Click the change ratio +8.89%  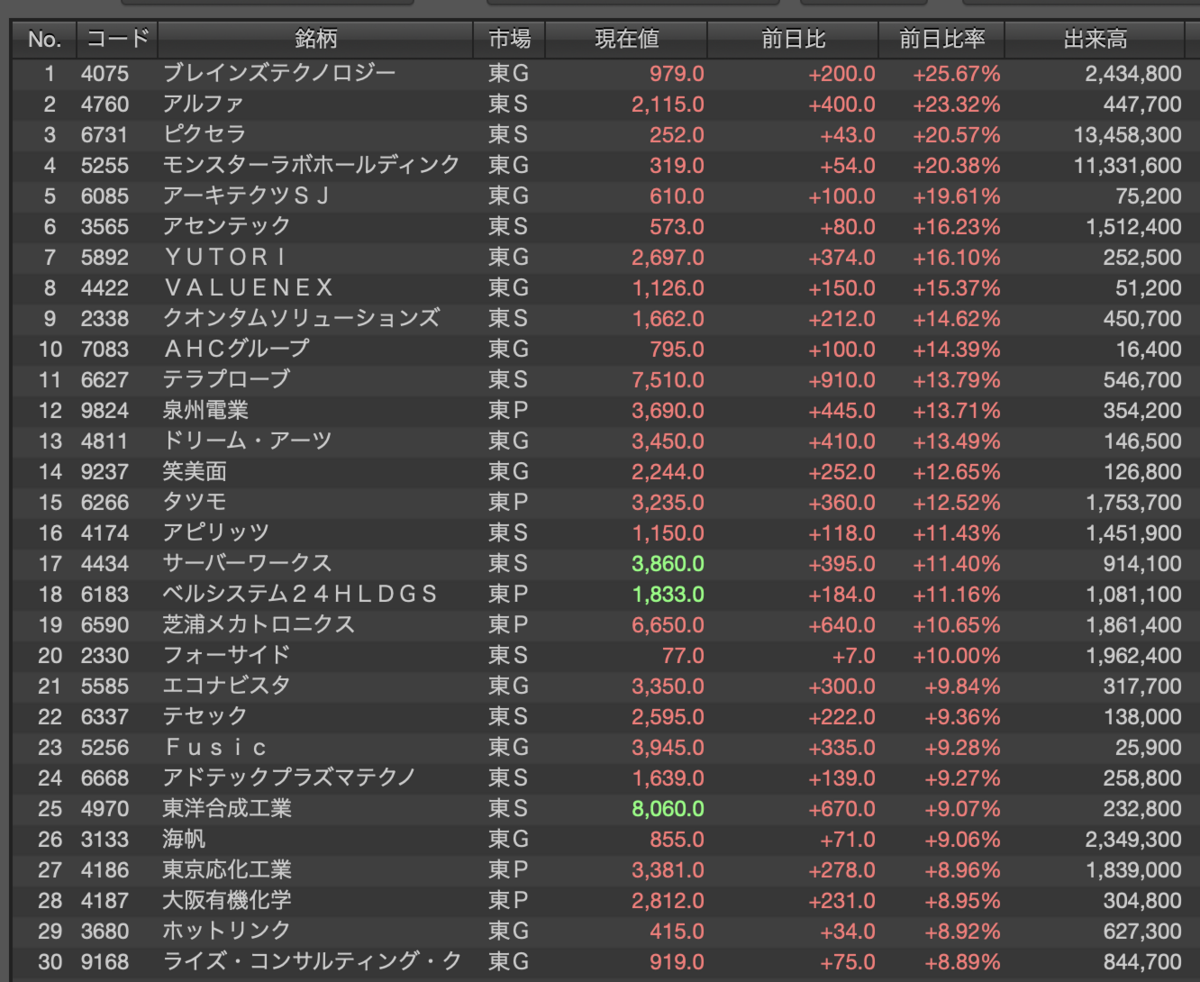961,961
